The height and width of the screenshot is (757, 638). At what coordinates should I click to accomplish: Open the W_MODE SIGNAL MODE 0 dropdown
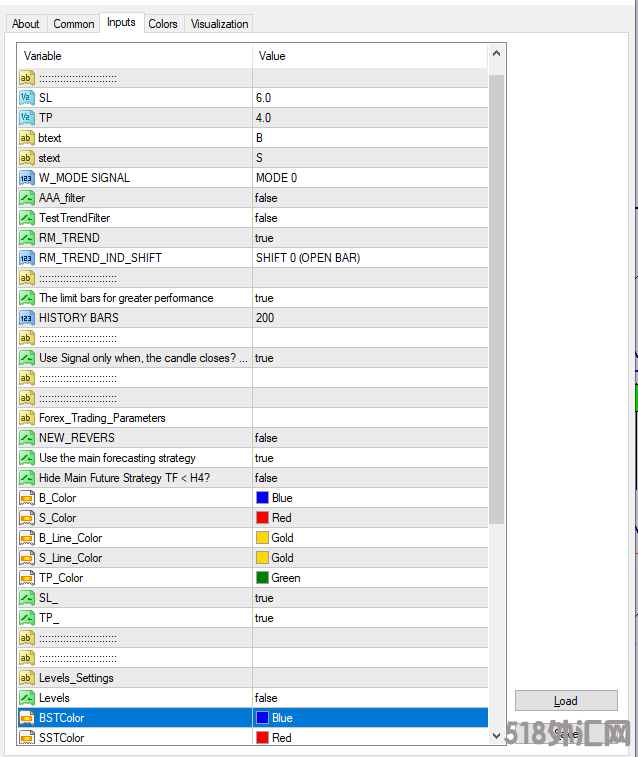(370, 178)
